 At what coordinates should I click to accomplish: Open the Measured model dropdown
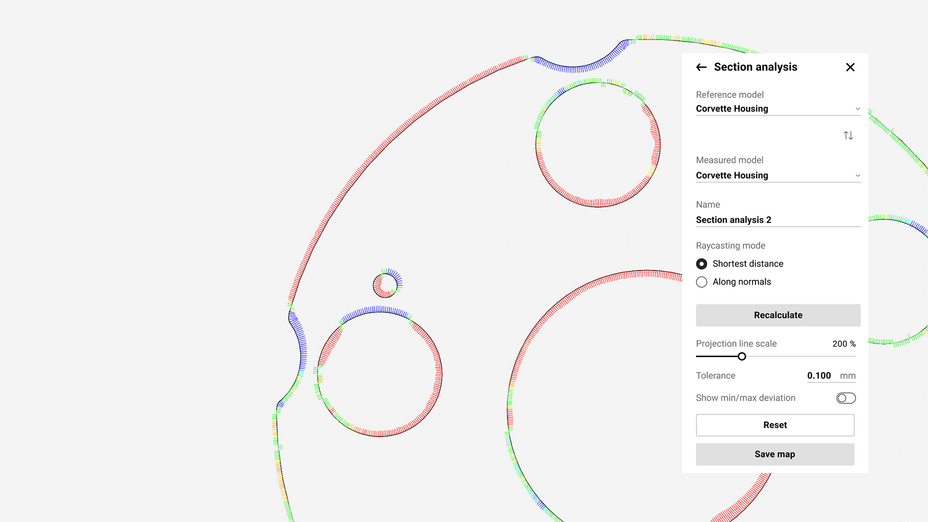click(x=778, y=175)
